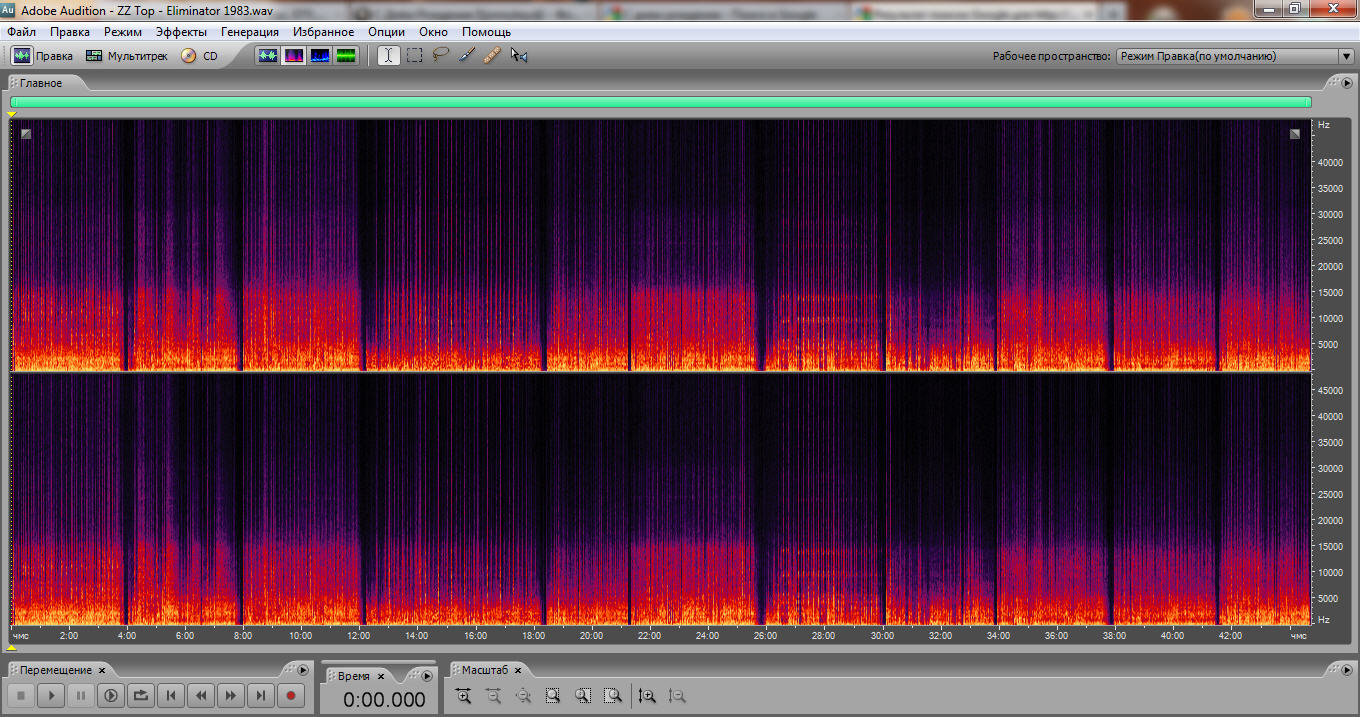Open the Перемещение panel options menu
Image resolution: width=1360 pixels, height=717 pixels.
click(x=303, y=670)
